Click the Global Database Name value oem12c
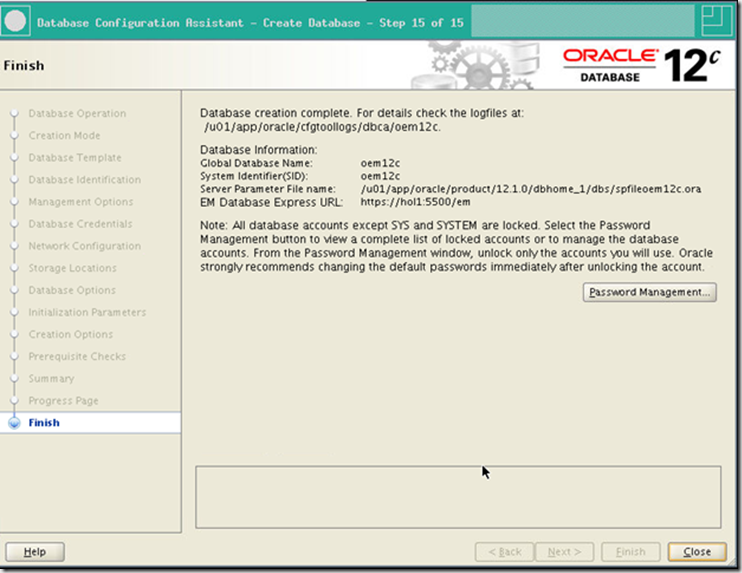742x573 pixels. tap(380, 163)
